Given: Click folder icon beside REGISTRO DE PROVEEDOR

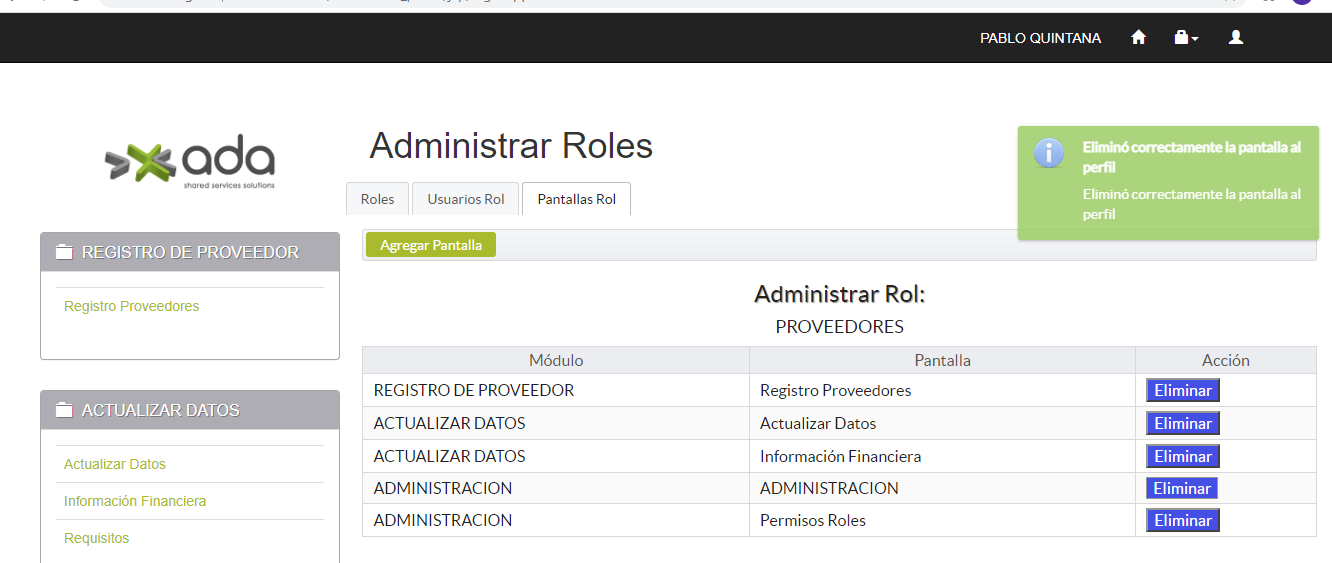Looking at the screenshot, I should pyautogui.click(x=65, y=252).
